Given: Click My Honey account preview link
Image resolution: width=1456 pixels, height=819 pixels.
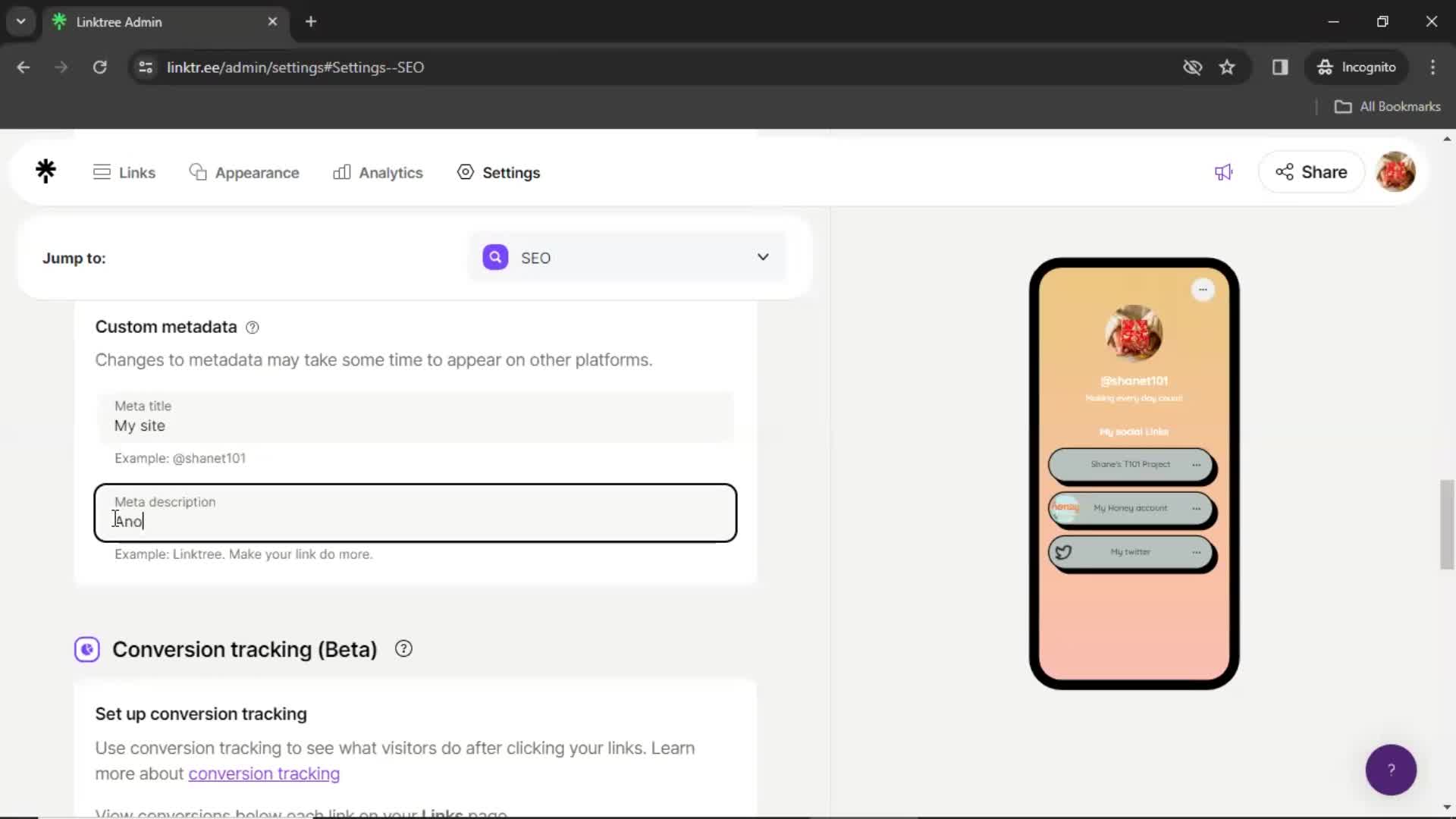Looking at the screenshot, I should (1130, 508).
